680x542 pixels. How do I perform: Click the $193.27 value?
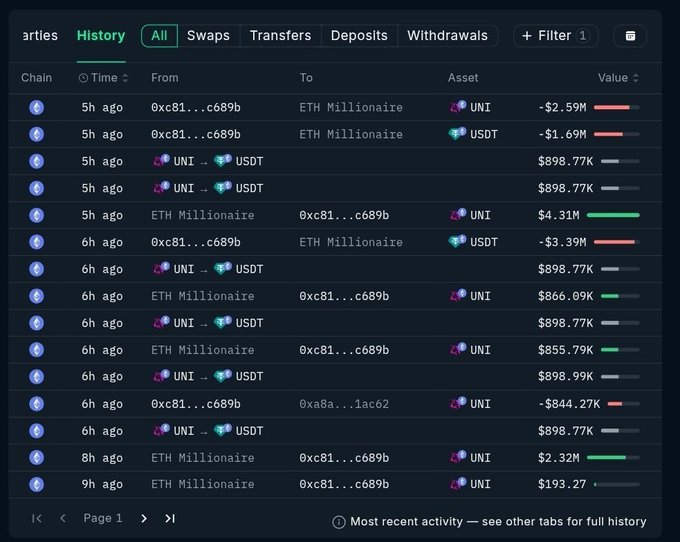point(562,484)
